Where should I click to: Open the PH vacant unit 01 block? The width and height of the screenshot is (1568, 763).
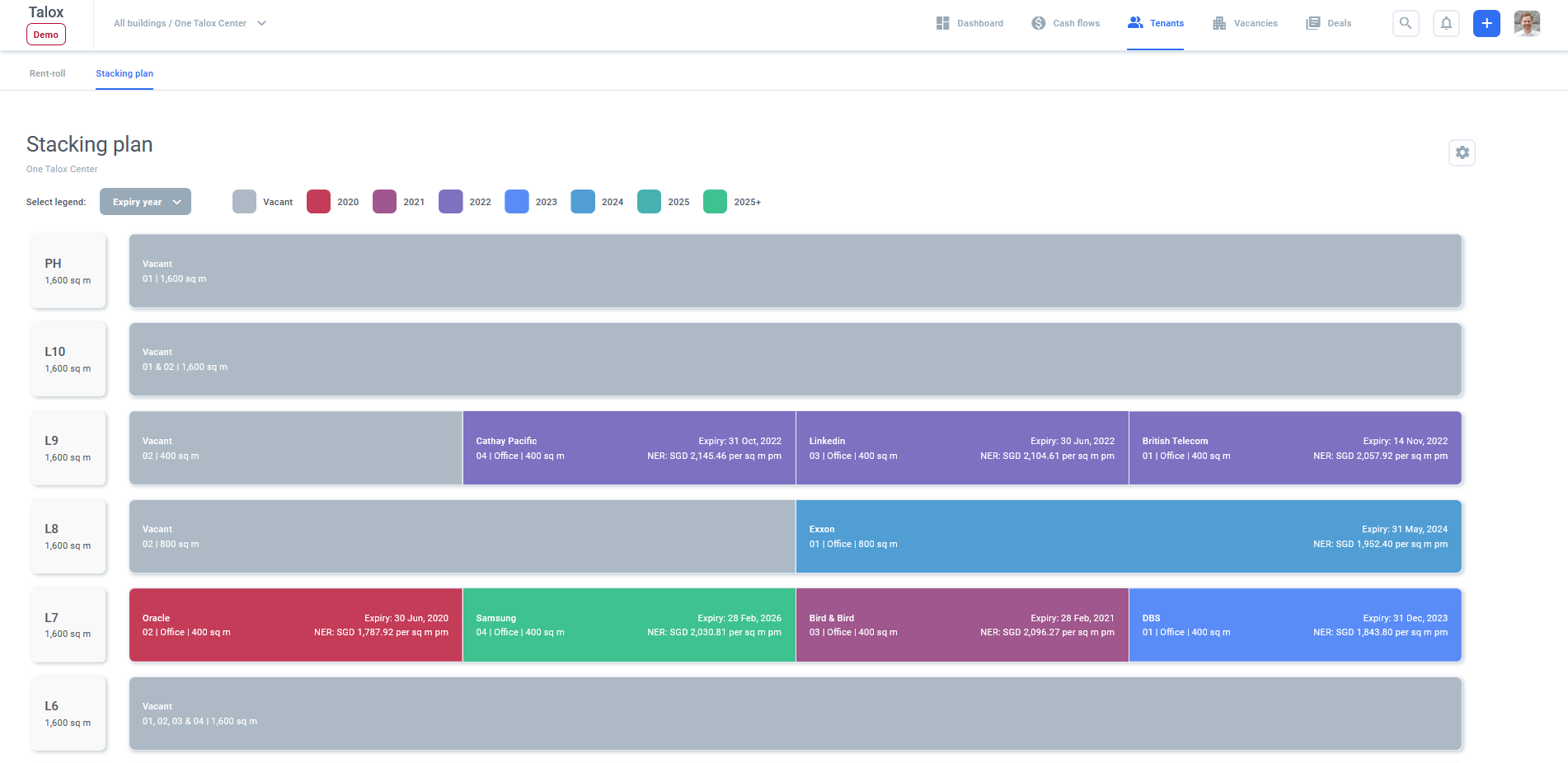click(x=796, y=271)
